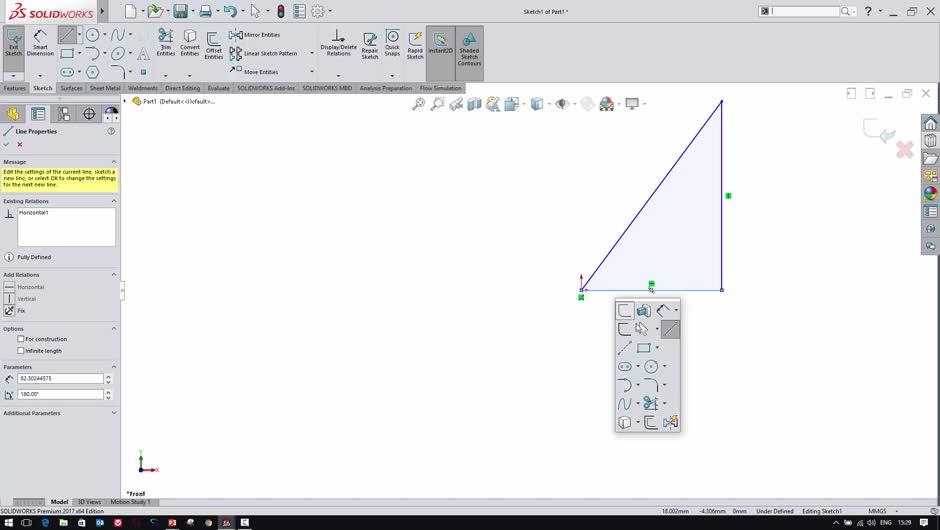Image resolution: width=940 pixels, height=530 pixels.
Task: Click the Repair Sketch tool
Action: (x=370, y=45)
